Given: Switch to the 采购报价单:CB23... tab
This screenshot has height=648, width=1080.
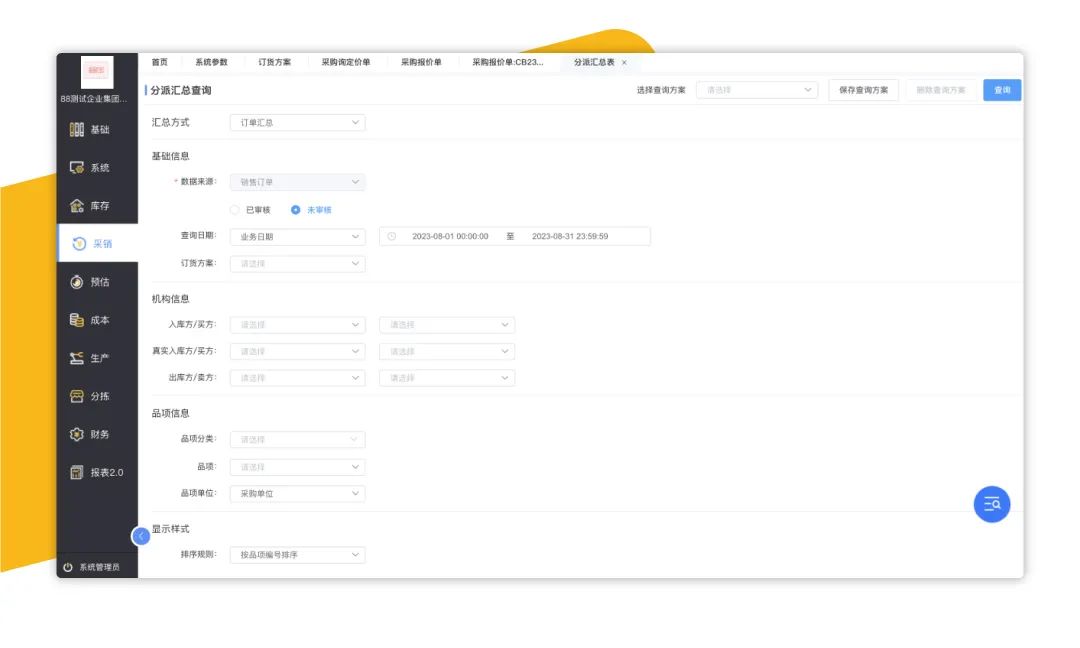Looking at the screenshot, I should tap(508, 63).
